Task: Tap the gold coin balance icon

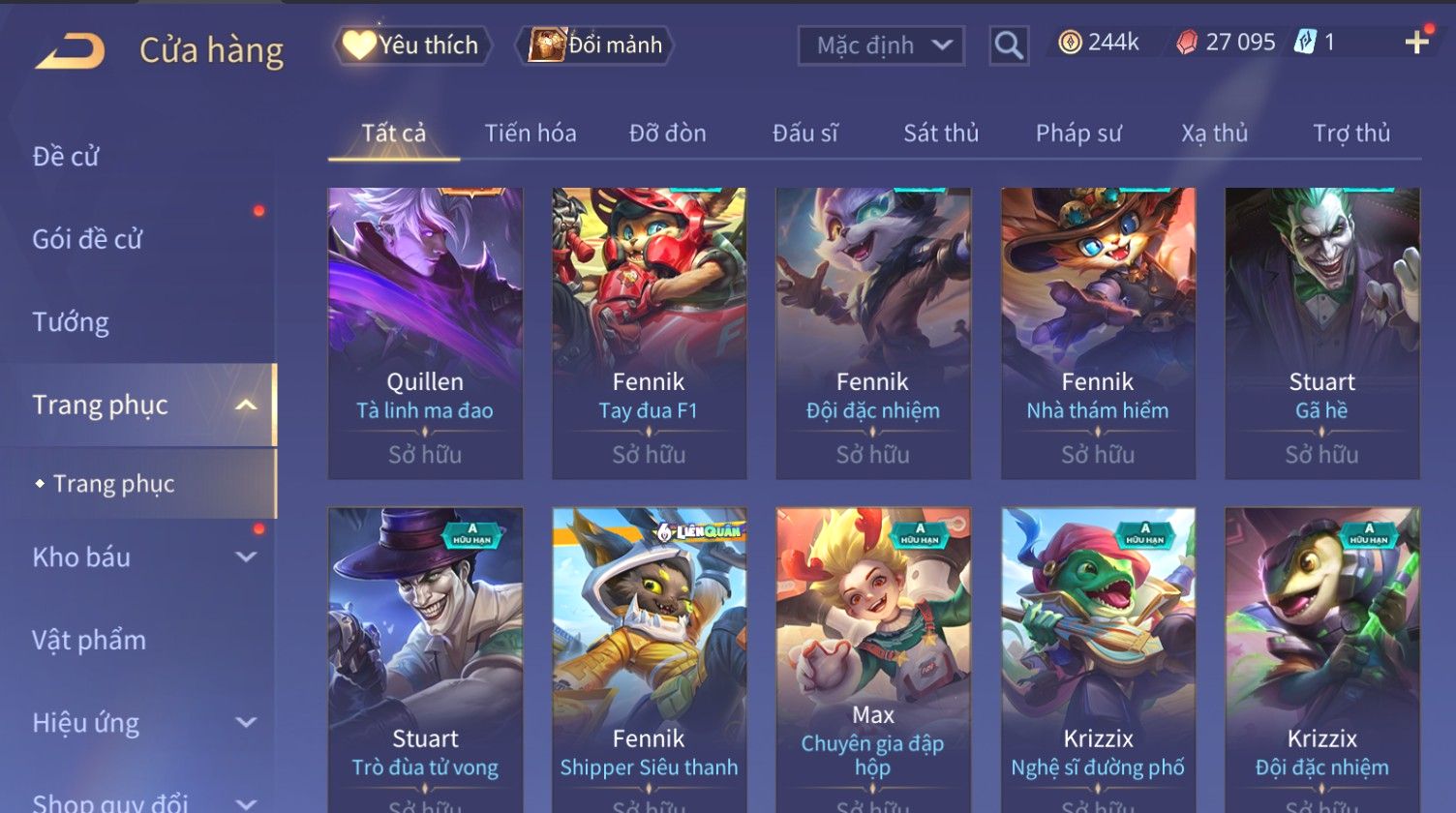Action: click(x=1069, y=43)
